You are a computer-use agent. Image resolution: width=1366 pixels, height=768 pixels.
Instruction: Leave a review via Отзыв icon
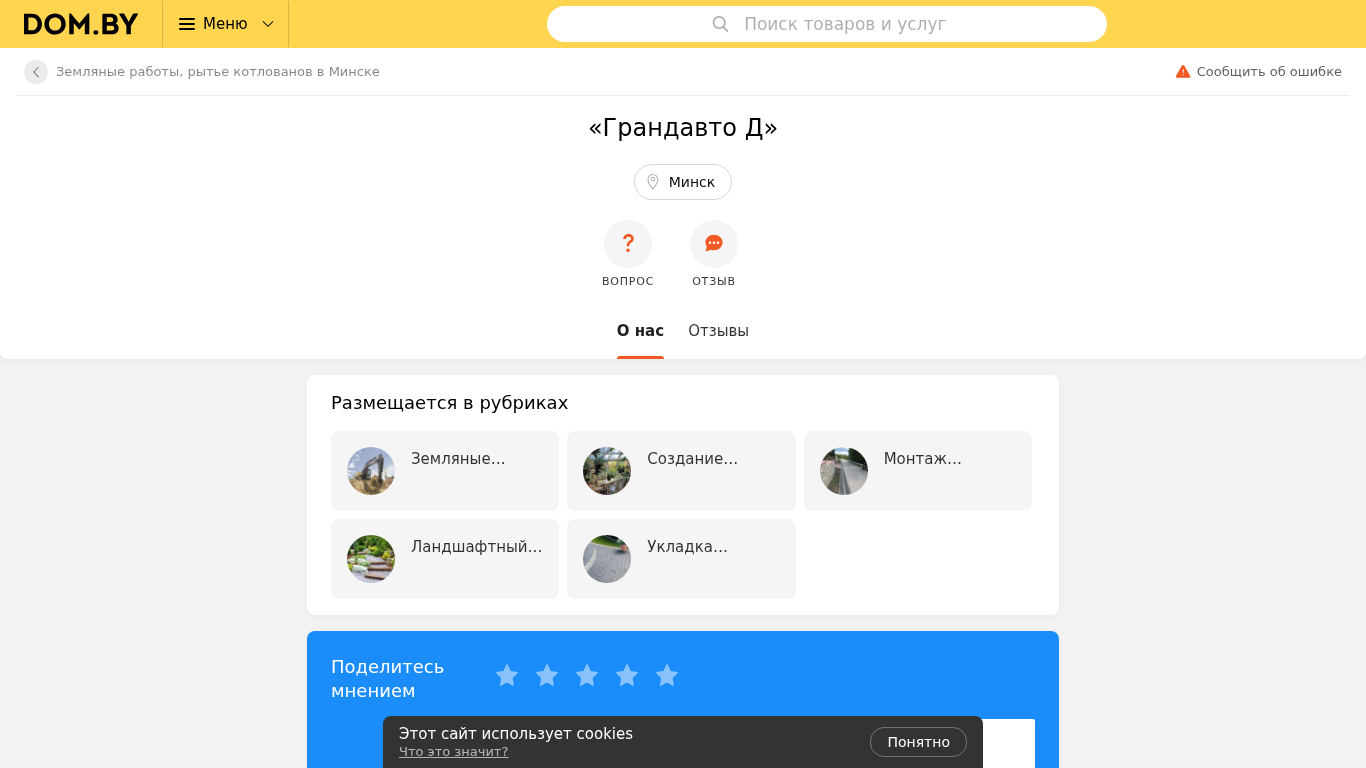click(x=714, y=244)
